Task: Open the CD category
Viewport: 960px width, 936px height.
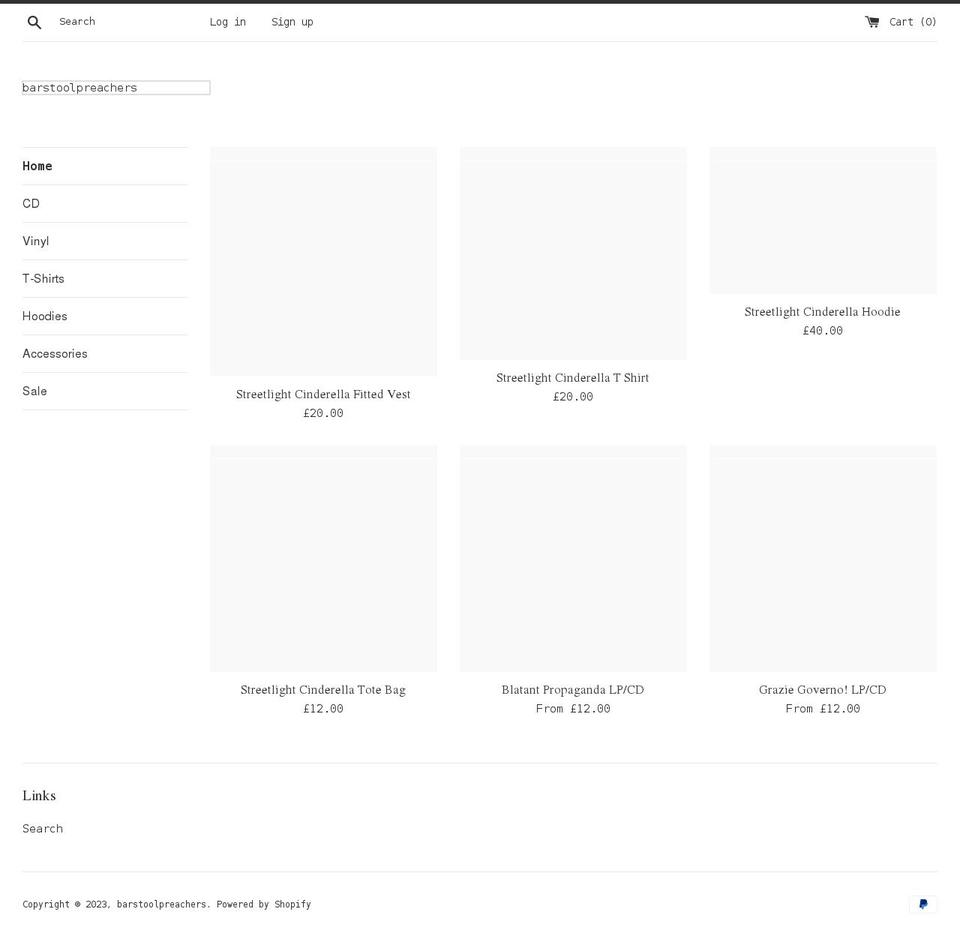Action: [x=31, y=203]
